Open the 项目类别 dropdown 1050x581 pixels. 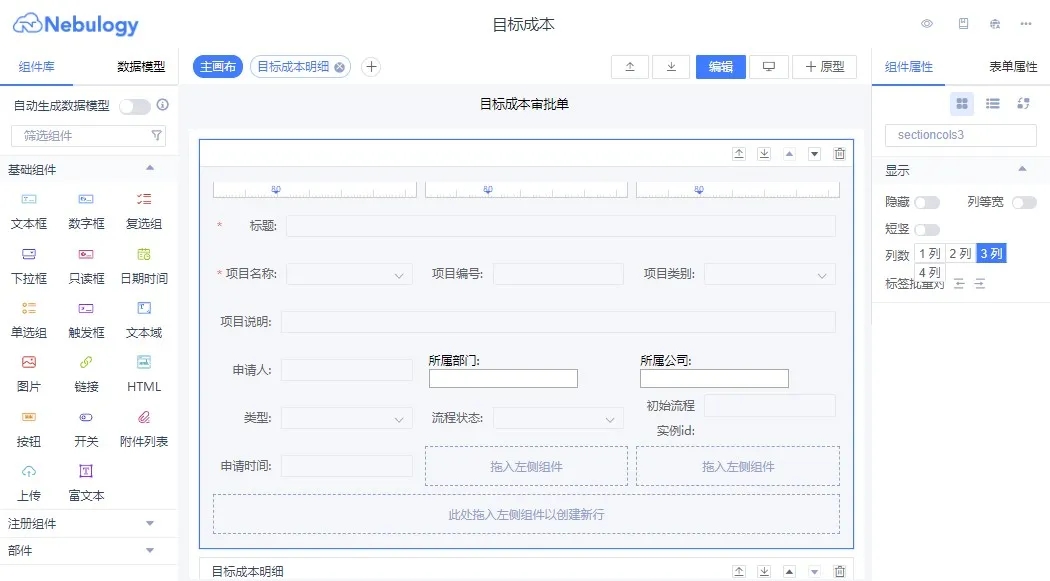(x=770, y=274)
